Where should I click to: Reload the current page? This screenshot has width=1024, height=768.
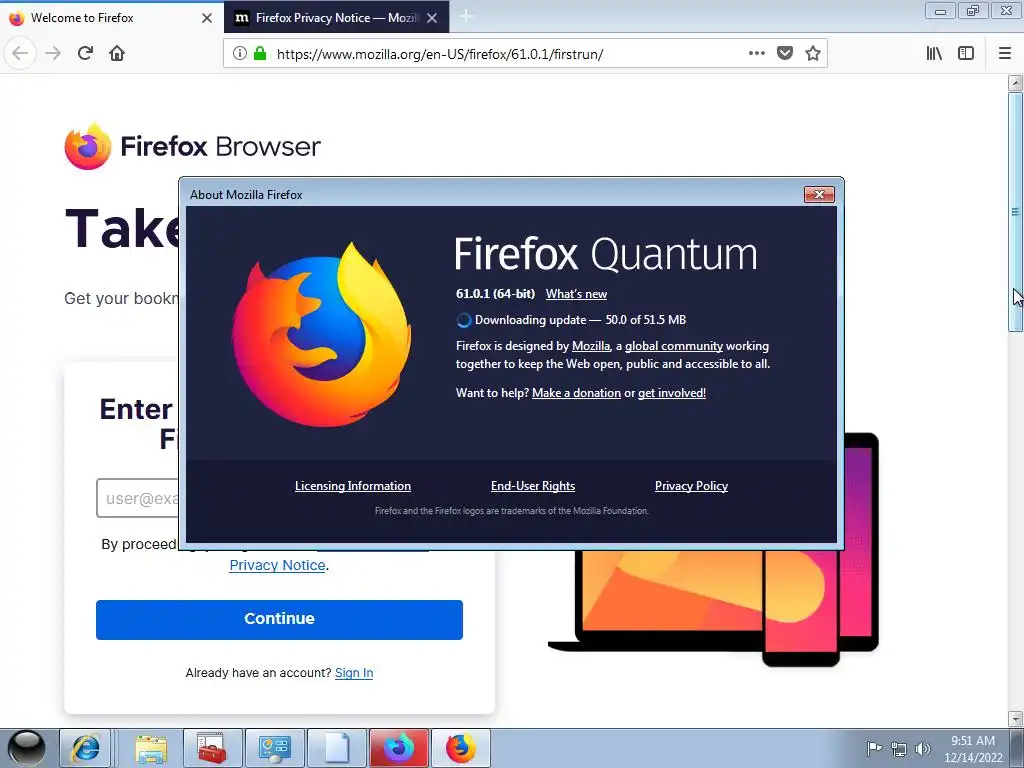tap(85, 54)
